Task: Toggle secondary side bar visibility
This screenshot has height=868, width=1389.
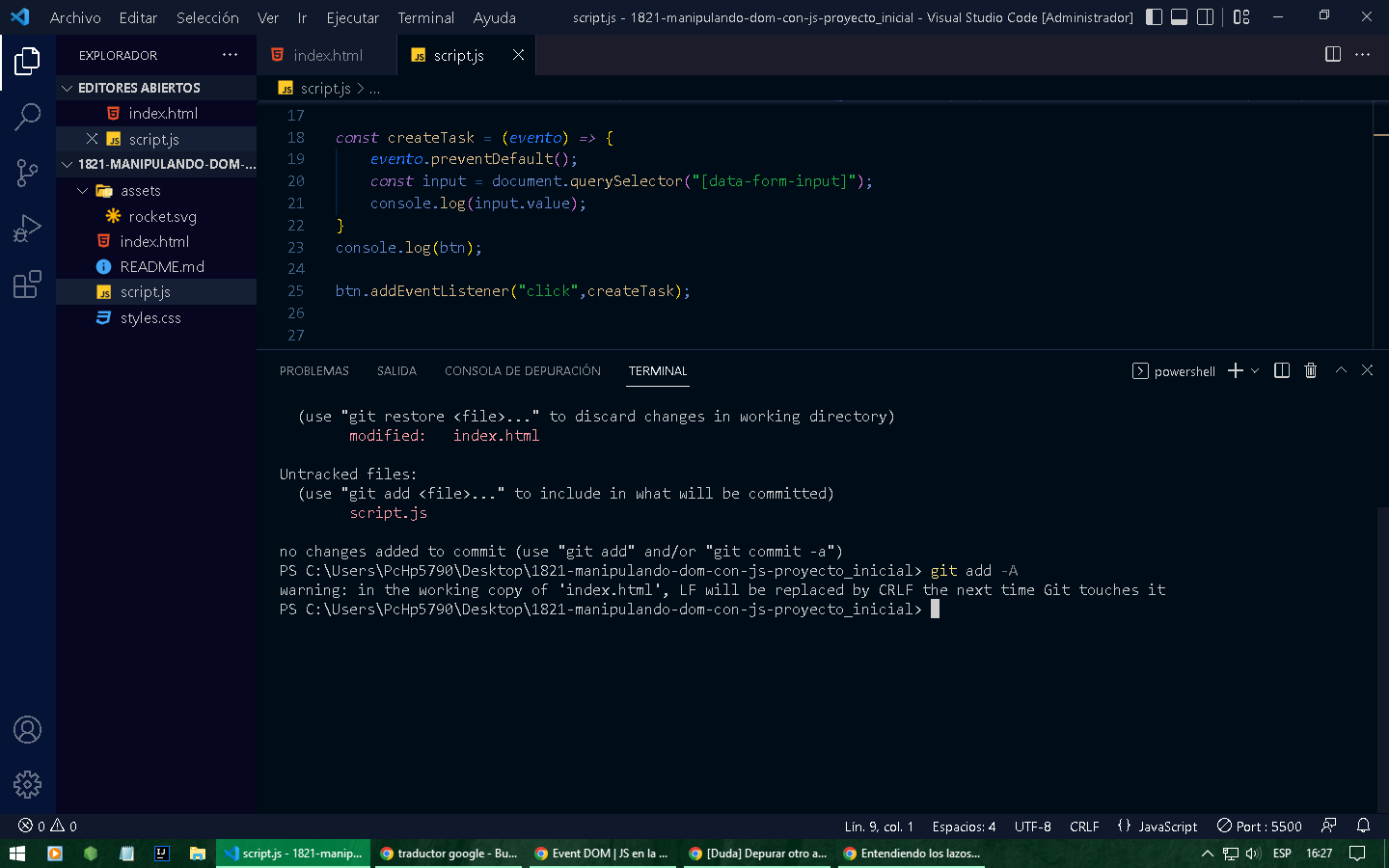Action: (1205, 16)
